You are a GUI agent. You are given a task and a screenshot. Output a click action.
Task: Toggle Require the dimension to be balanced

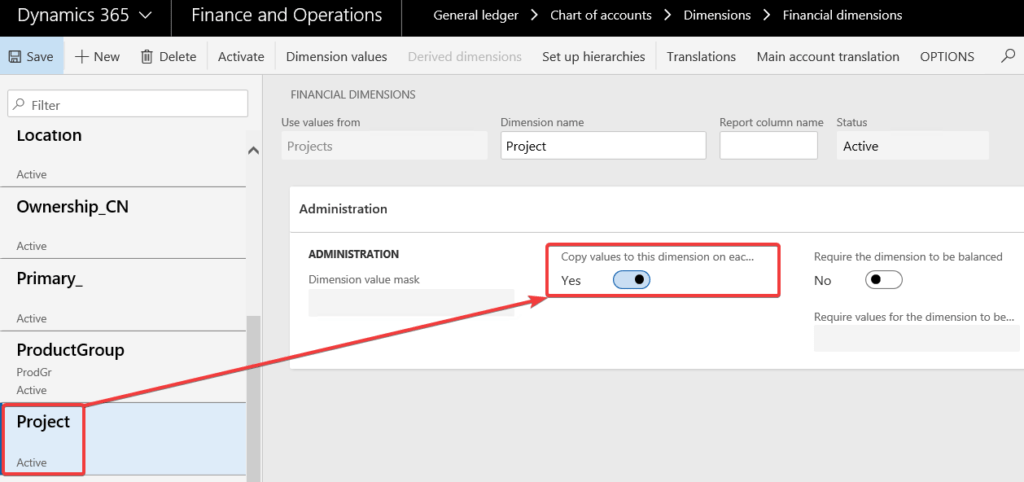coord(884,280)
